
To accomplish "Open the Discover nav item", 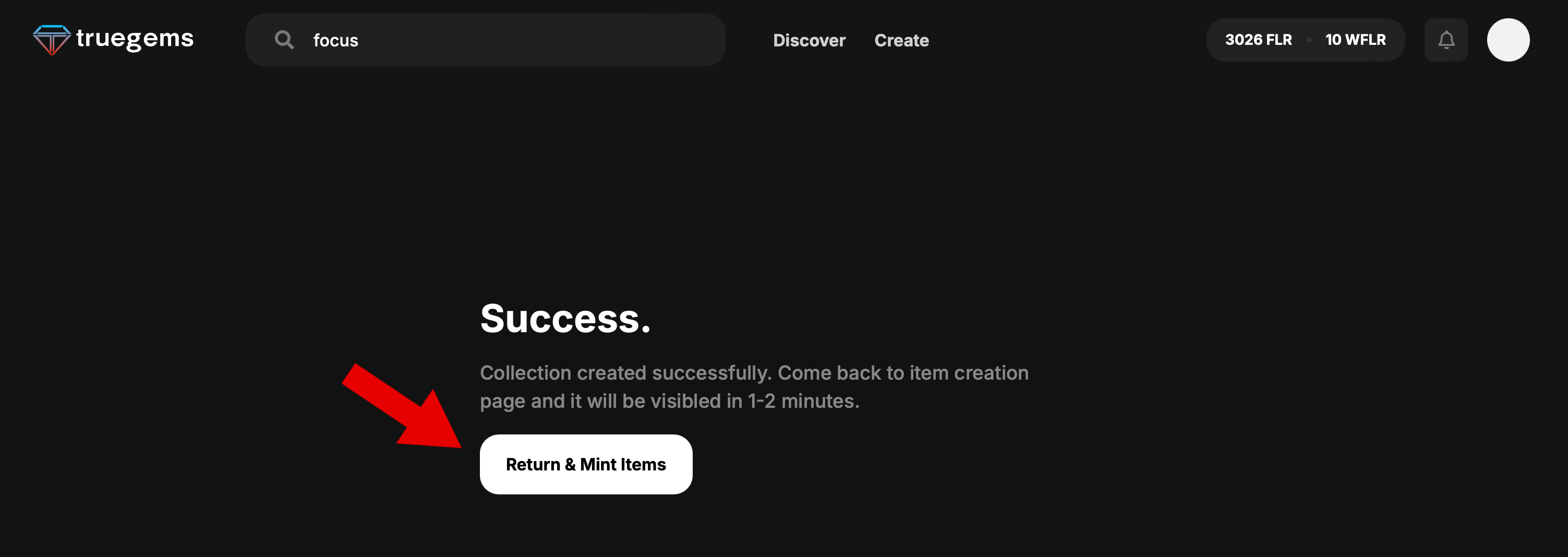I will click(809, 40).
